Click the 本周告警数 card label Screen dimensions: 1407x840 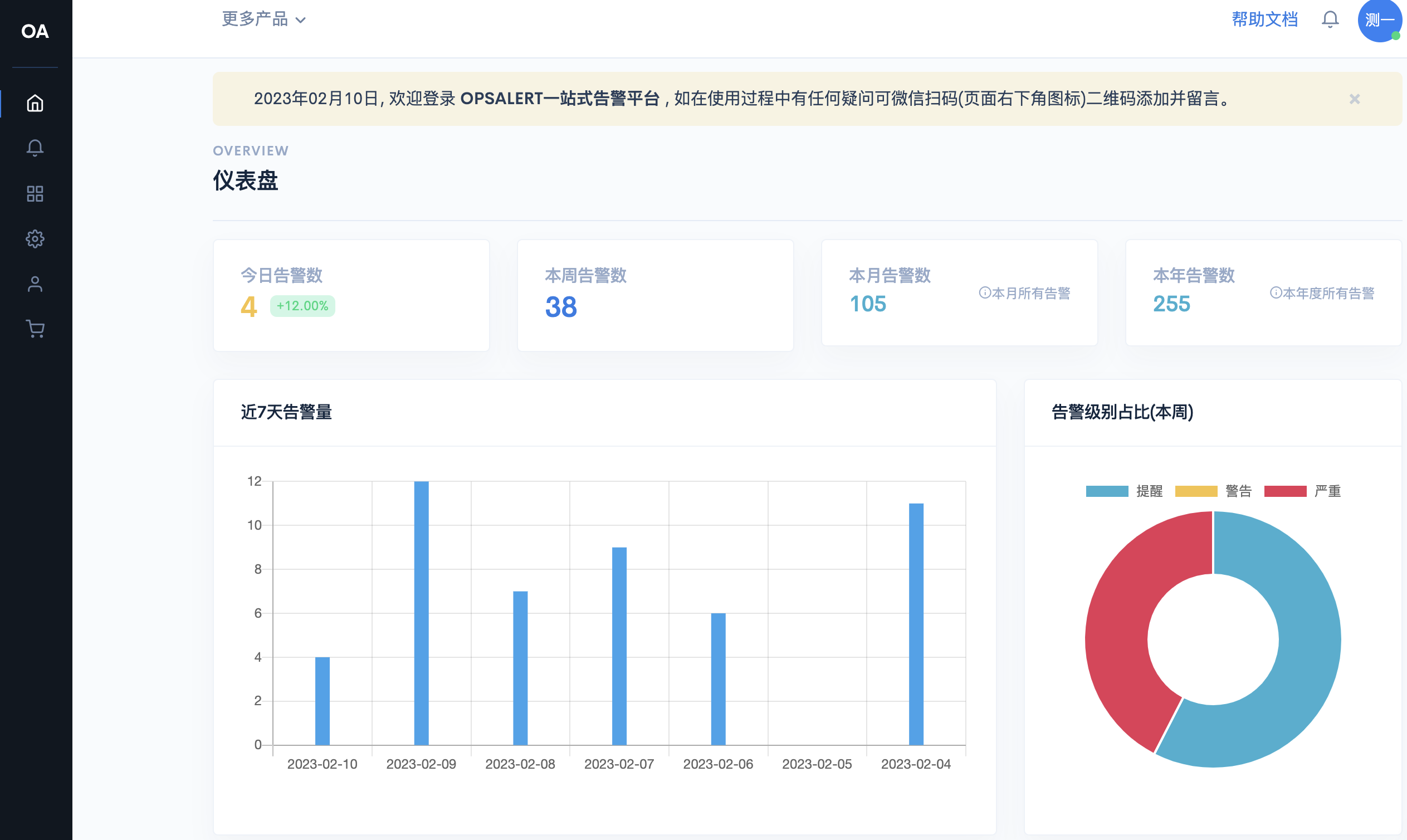tap(586, 275)
